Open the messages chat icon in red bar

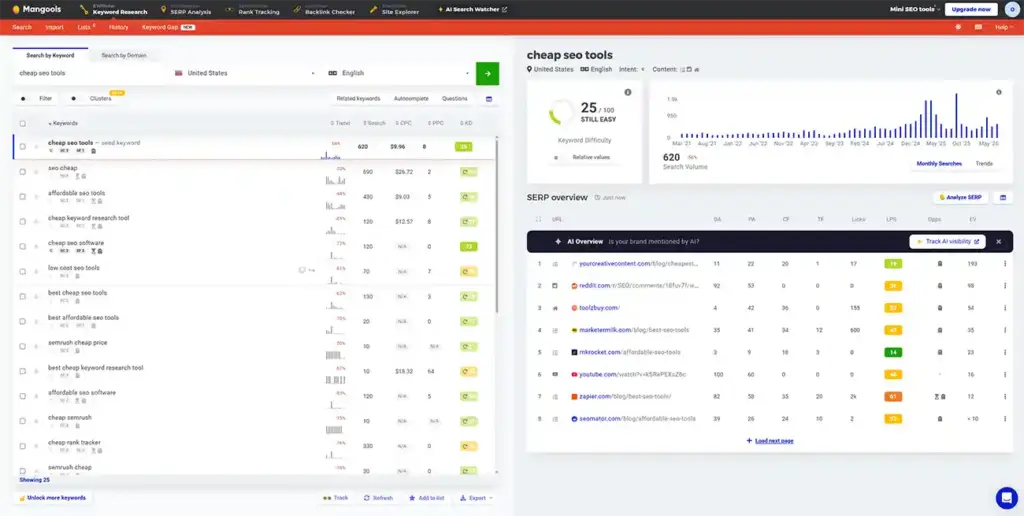[978, 27]
